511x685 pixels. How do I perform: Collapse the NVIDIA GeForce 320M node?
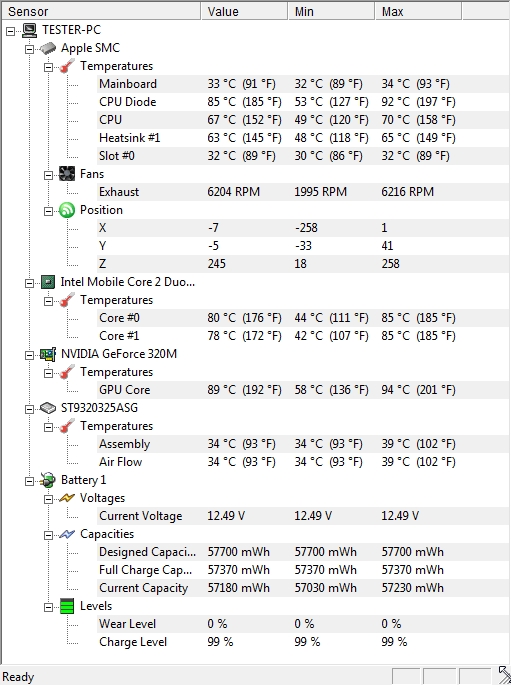tap(30, 355)
